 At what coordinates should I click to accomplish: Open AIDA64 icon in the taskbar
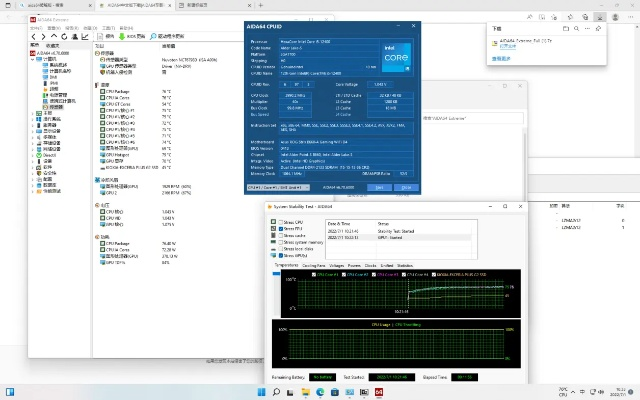tap(381, 393)
